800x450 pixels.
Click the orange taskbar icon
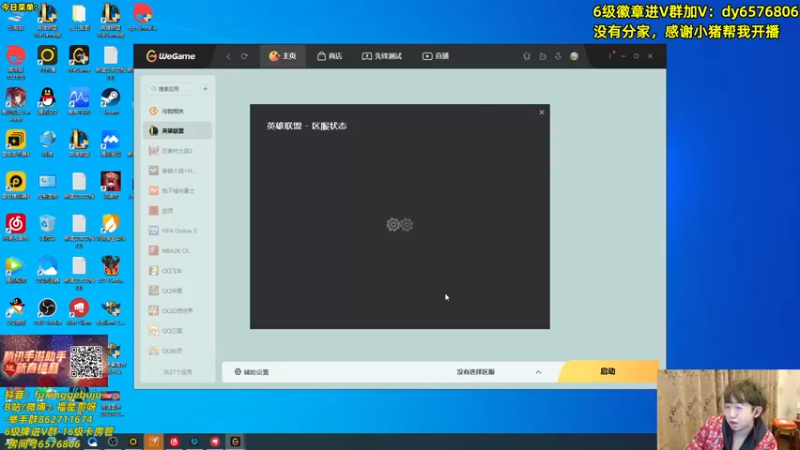coord(154,441)
